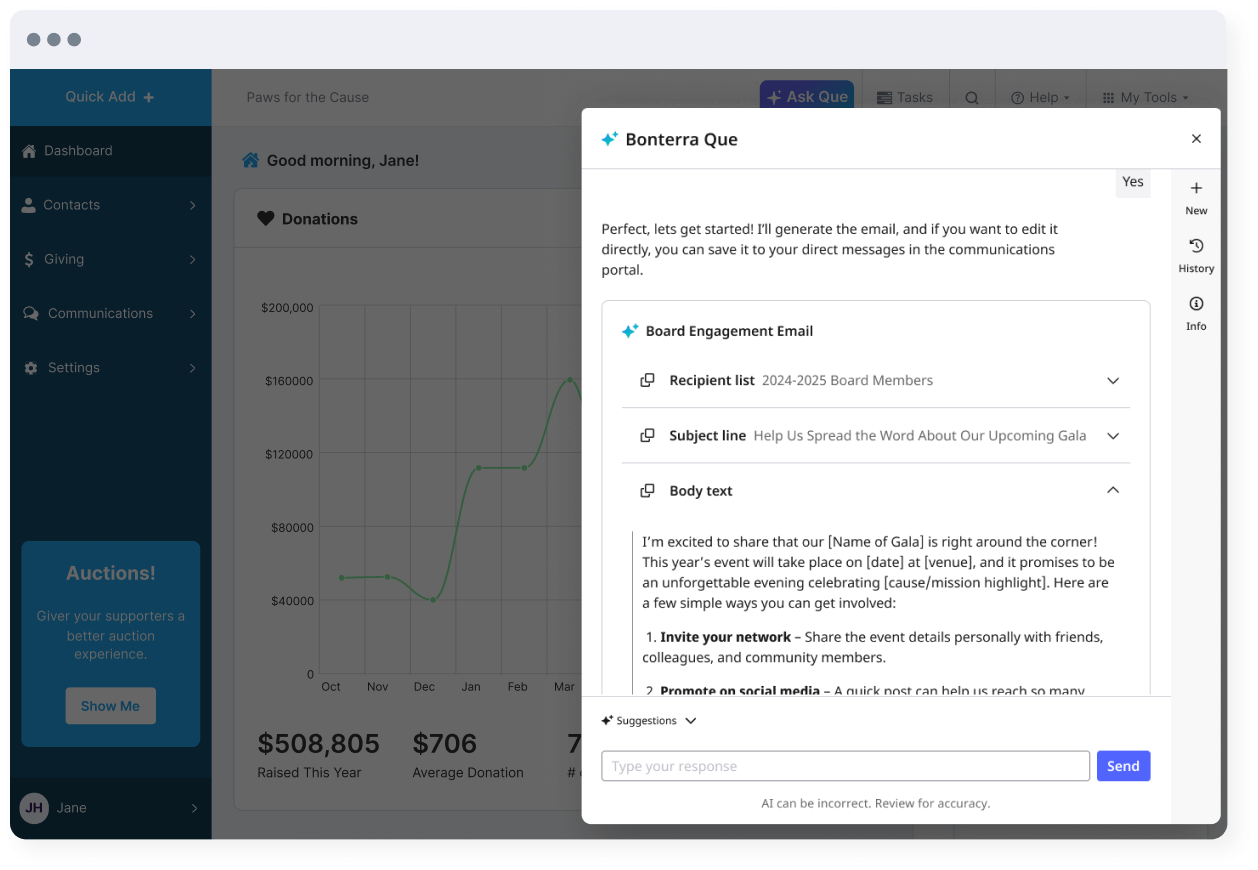Open the Suggestions dropdown

(648, 720)
